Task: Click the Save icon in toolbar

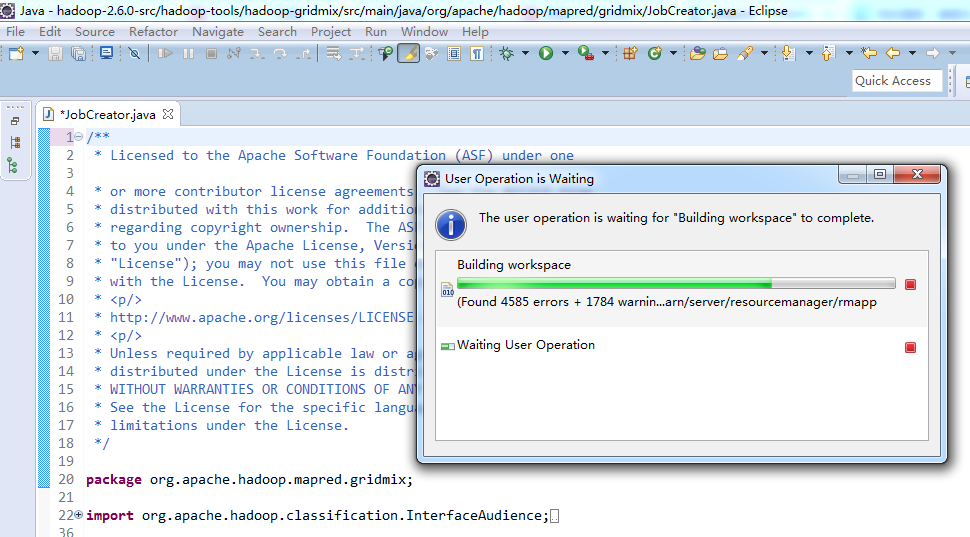Action: pyautogui.click(x=55, y=54)
